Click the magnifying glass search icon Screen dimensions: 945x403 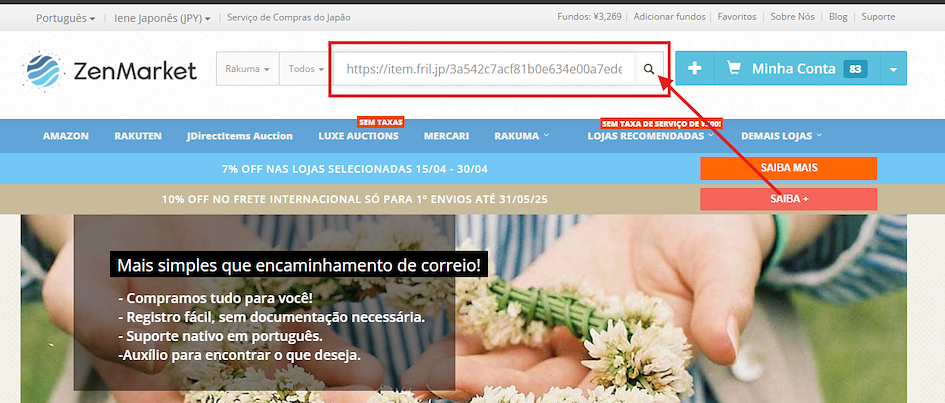click(649, 70)
